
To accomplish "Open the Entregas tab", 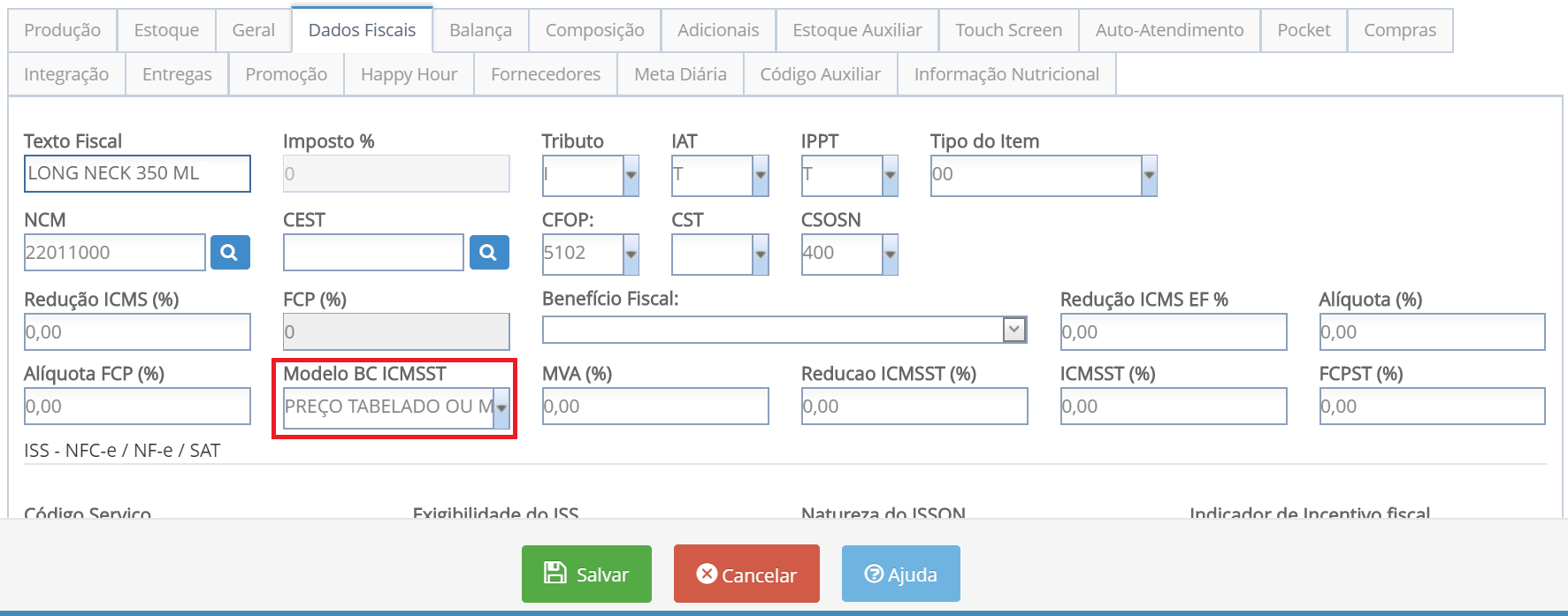I will click(x=177, y=74).
